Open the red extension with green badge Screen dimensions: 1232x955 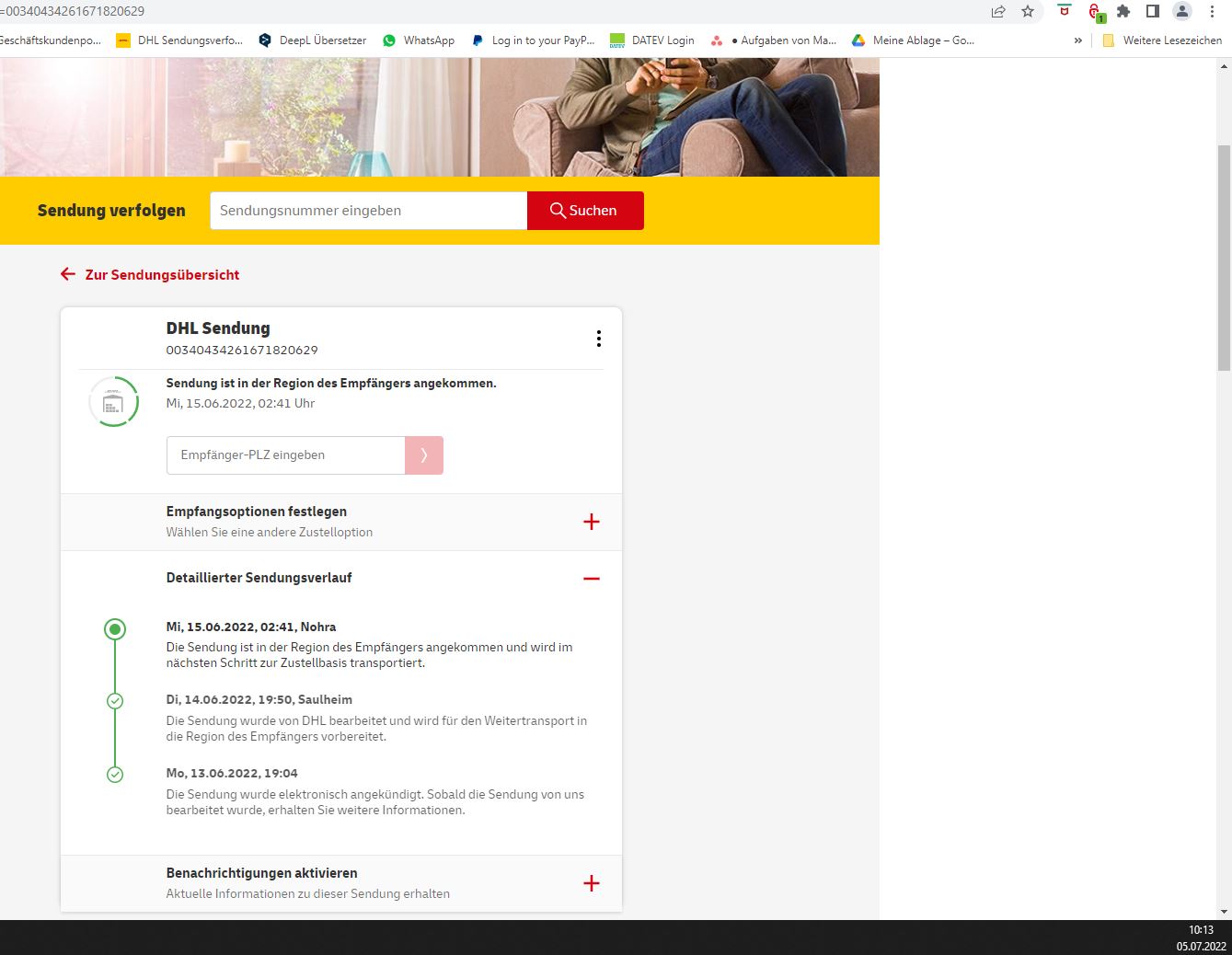(x=1095, y=13)
